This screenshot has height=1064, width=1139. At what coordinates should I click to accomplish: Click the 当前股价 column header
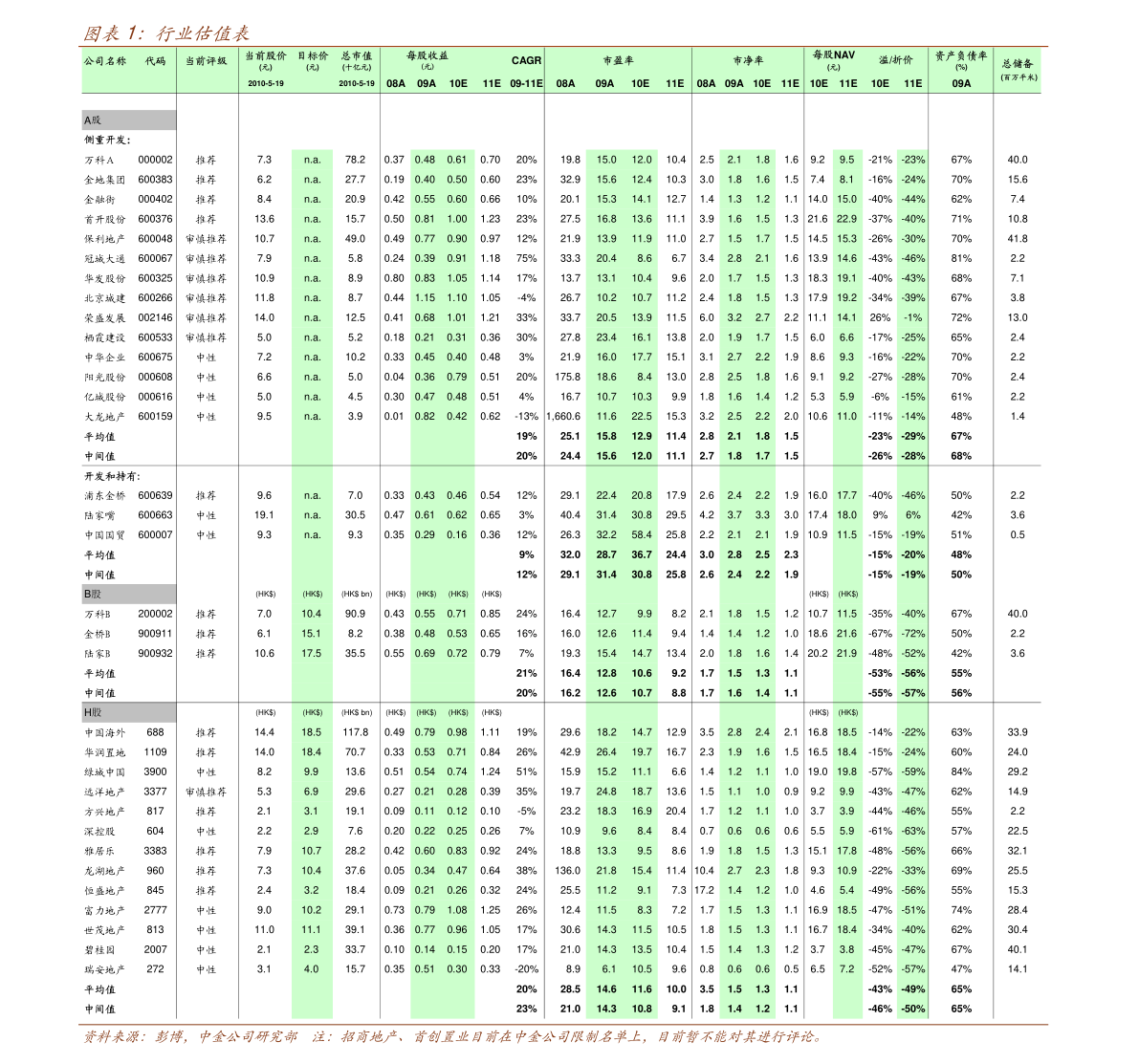coord(265,57)
